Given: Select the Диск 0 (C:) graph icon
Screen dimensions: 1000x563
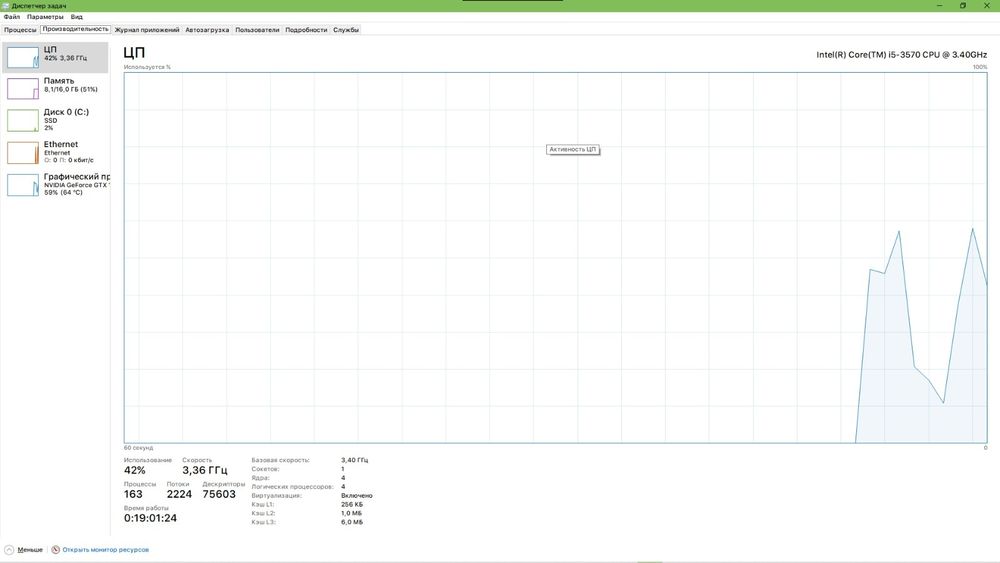Looking at the screenshot, I should coord(23,121).
